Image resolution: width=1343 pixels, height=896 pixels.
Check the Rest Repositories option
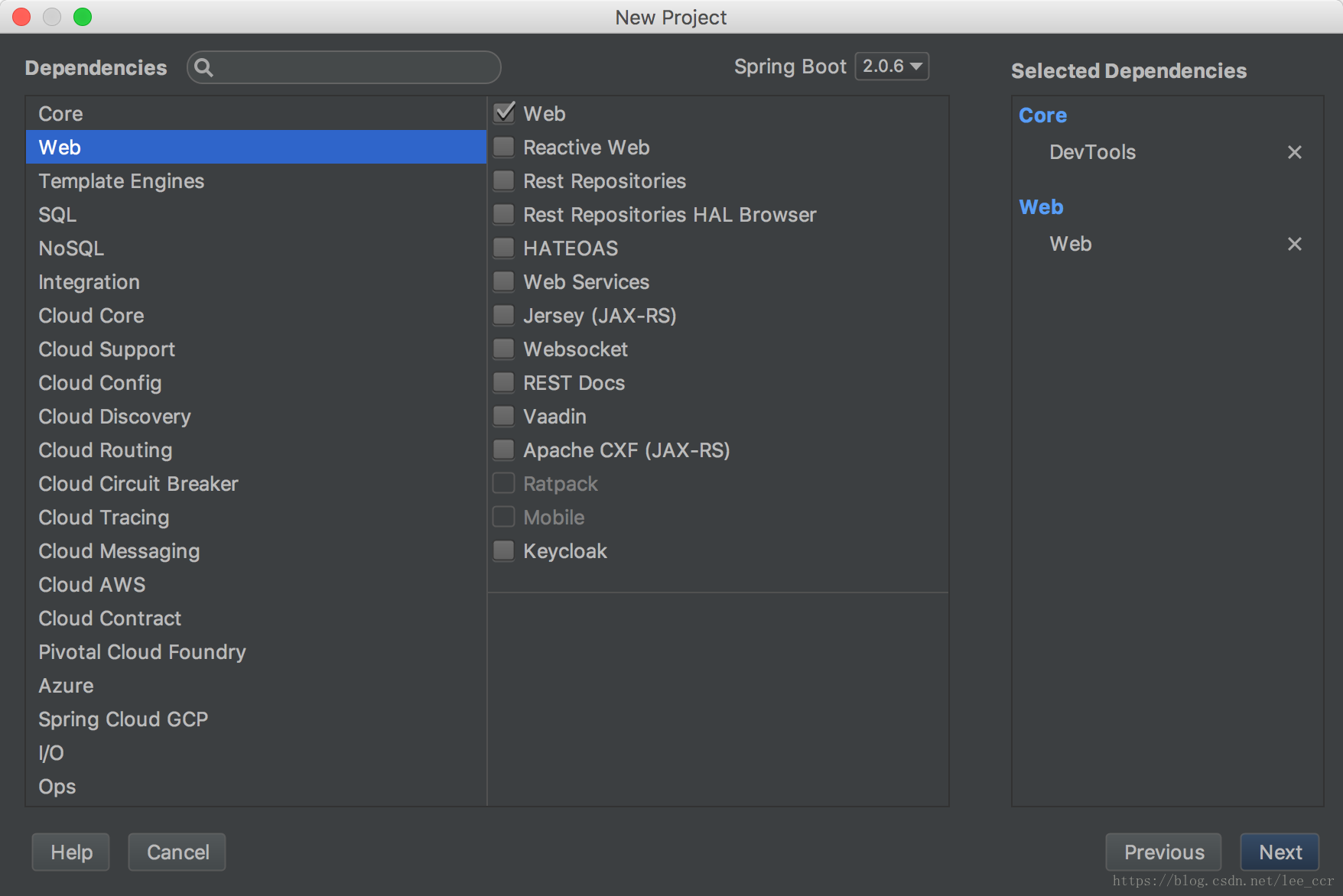pyautogui.click(x=504, y=180)
